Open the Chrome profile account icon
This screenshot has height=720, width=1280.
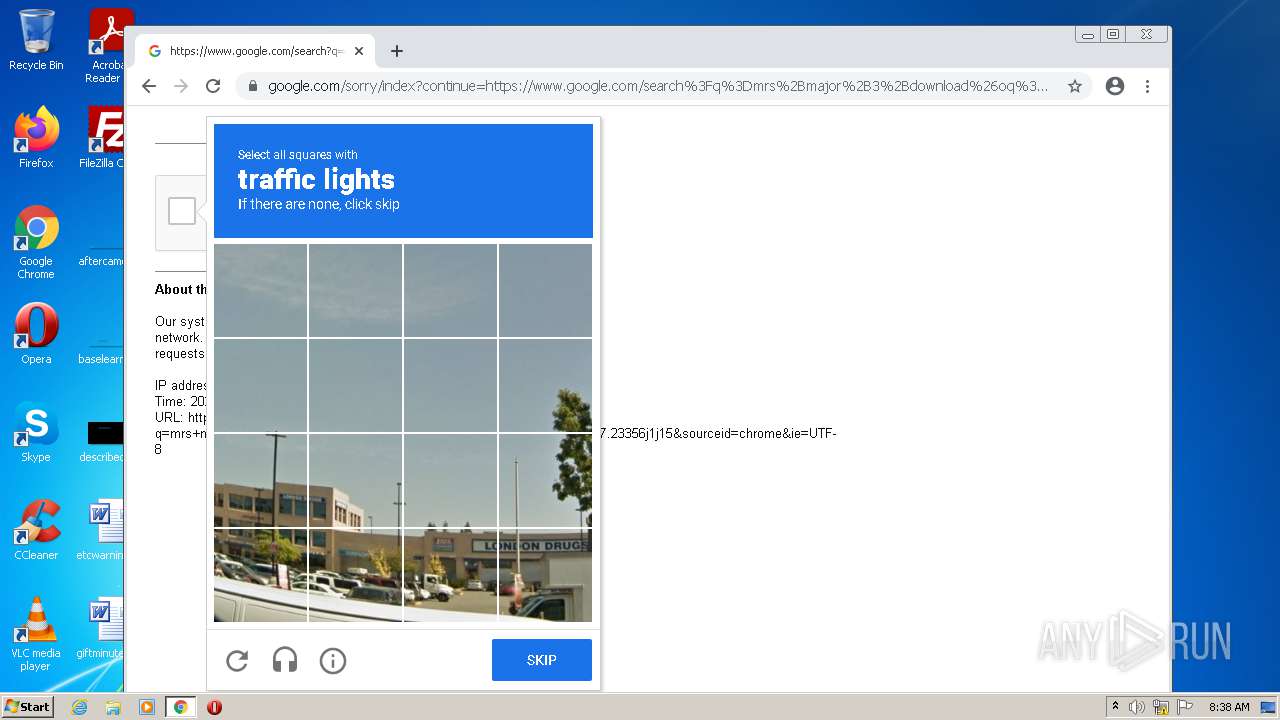[x=1115, y=86]
